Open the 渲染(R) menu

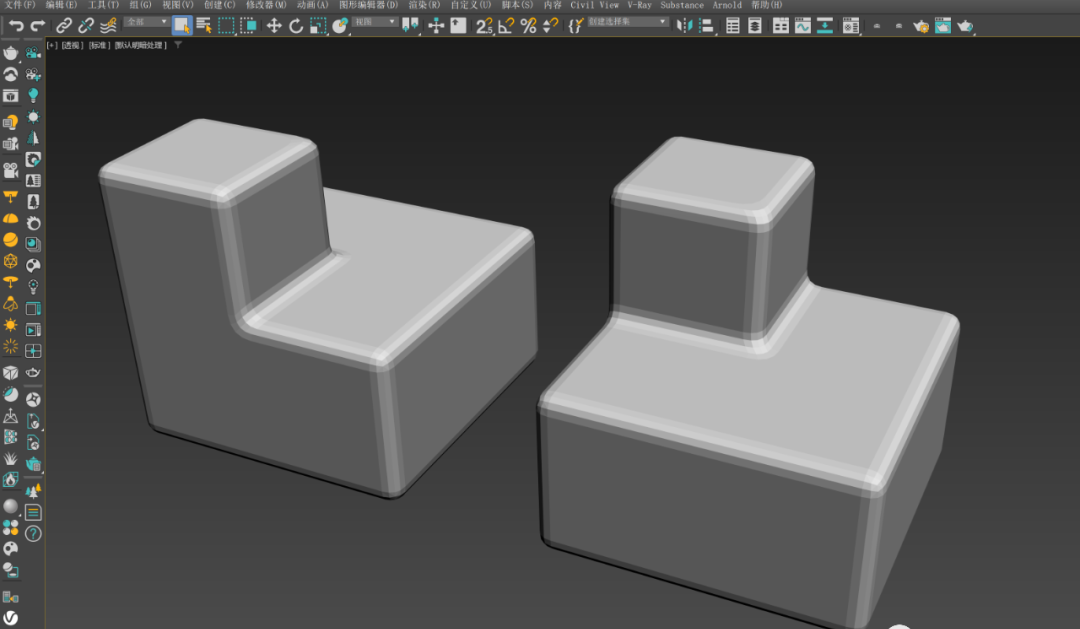pos(424,5)
